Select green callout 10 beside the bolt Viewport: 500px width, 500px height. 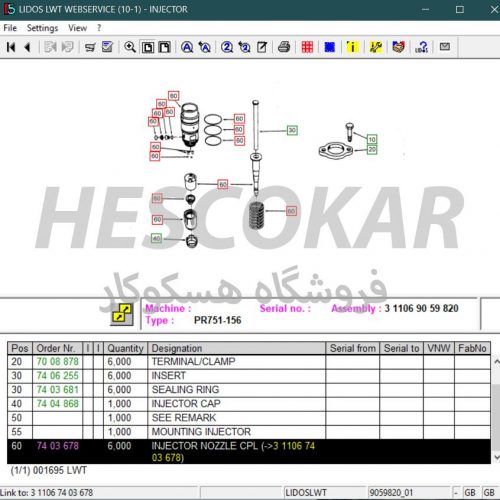point(372,139)
